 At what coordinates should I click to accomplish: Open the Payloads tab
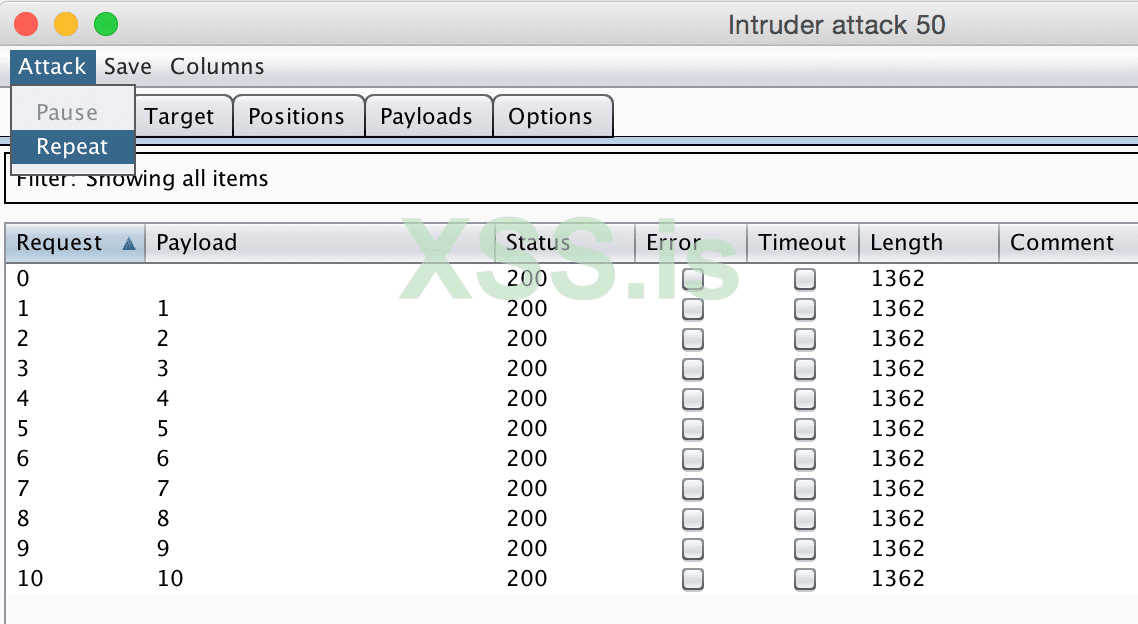click(426, 116)
